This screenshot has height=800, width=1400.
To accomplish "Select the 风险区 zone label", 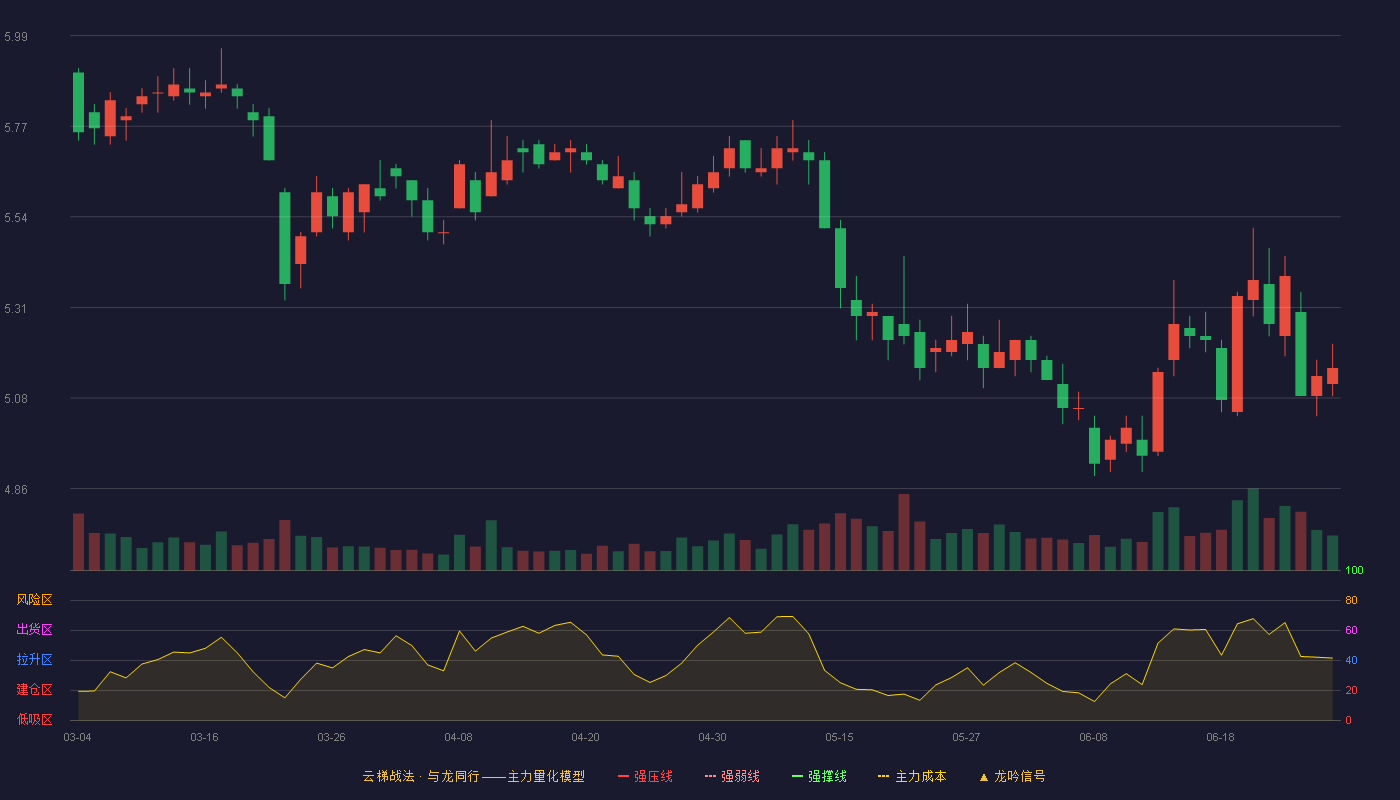I will pyautogui.click(x=34, y=600).
